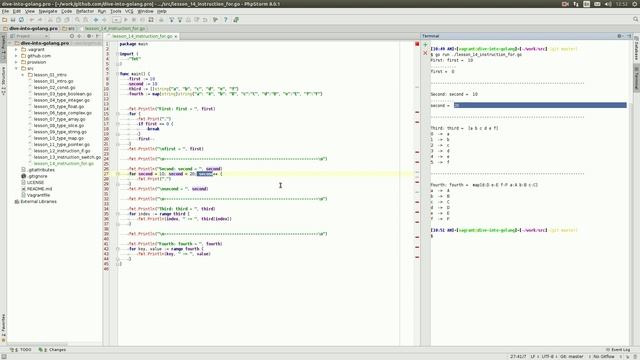Select Vagrantfile in project tree
Screen dimensions: 640x360
[38, 195]
